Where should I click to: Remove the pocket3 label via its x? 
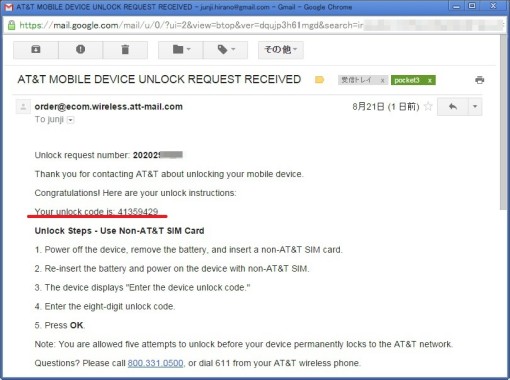pos(430,80)
